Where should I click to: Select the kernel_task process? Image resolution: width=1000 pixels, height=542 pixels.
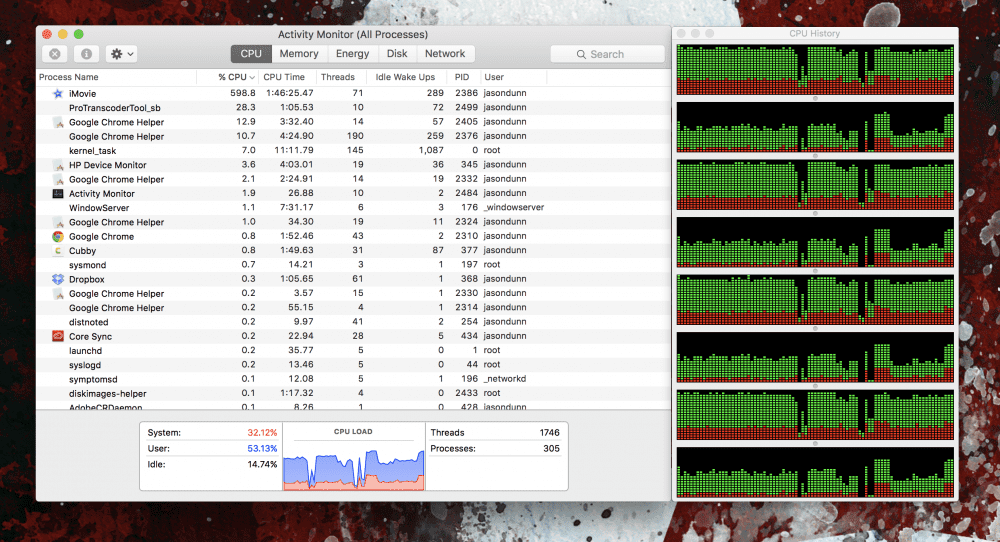point(353,150)
